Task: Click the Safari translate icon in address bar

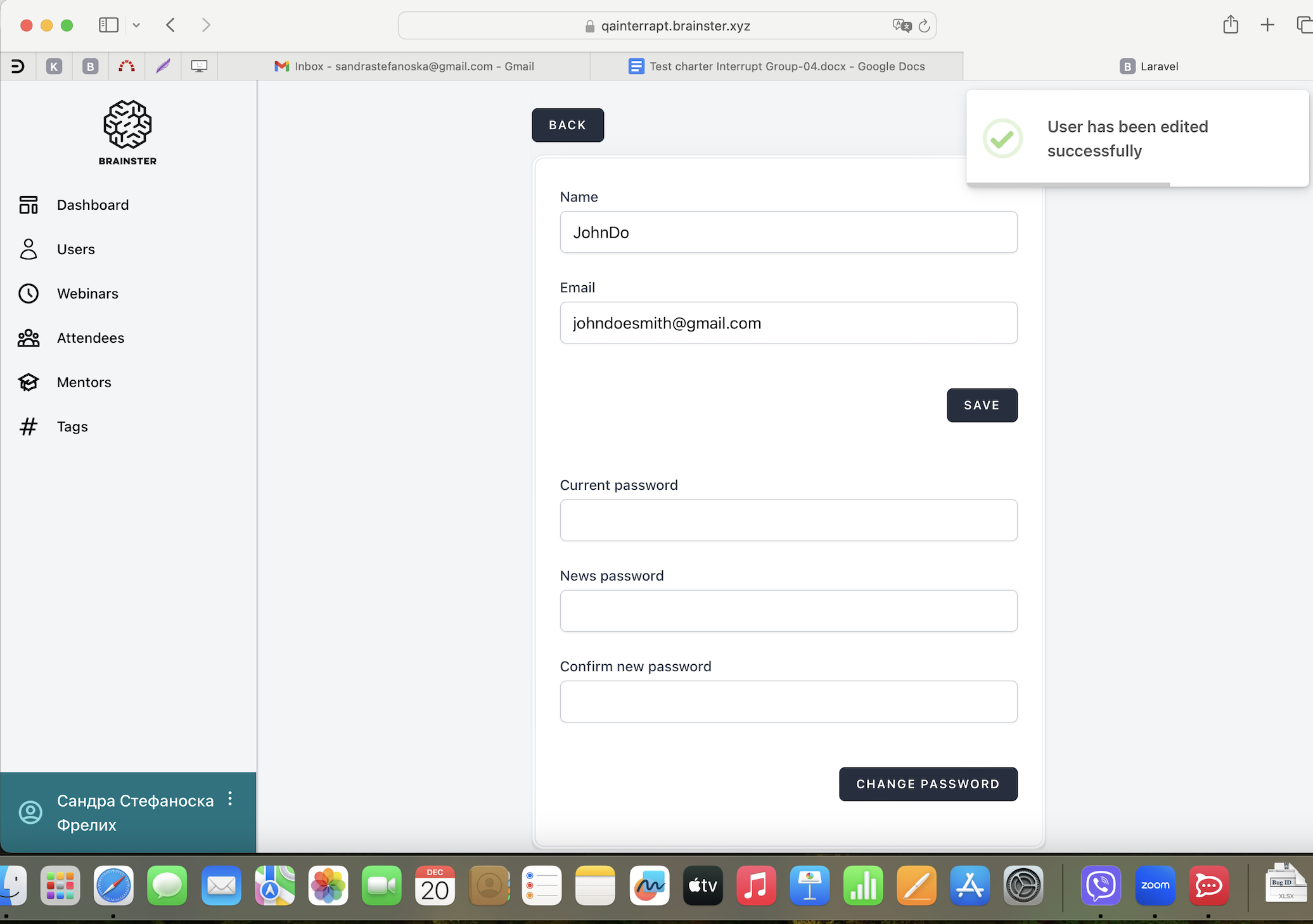Action: pyautogui.click(x=901, y=25)
